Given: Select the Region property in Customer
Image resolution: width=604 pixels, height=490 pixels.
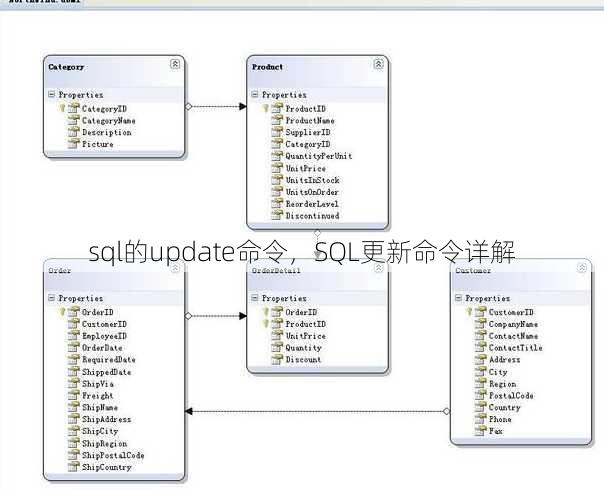Looking at the screenshot, I should click(x=502, y=384).
